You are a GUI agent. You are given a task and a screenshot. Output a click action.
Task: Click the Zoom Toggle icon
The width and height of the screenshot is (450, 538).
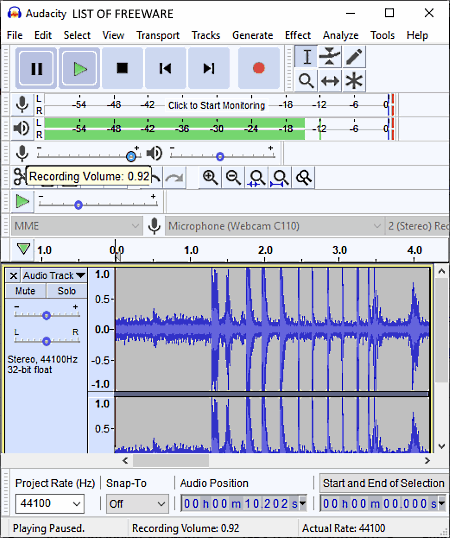point(303,178)
